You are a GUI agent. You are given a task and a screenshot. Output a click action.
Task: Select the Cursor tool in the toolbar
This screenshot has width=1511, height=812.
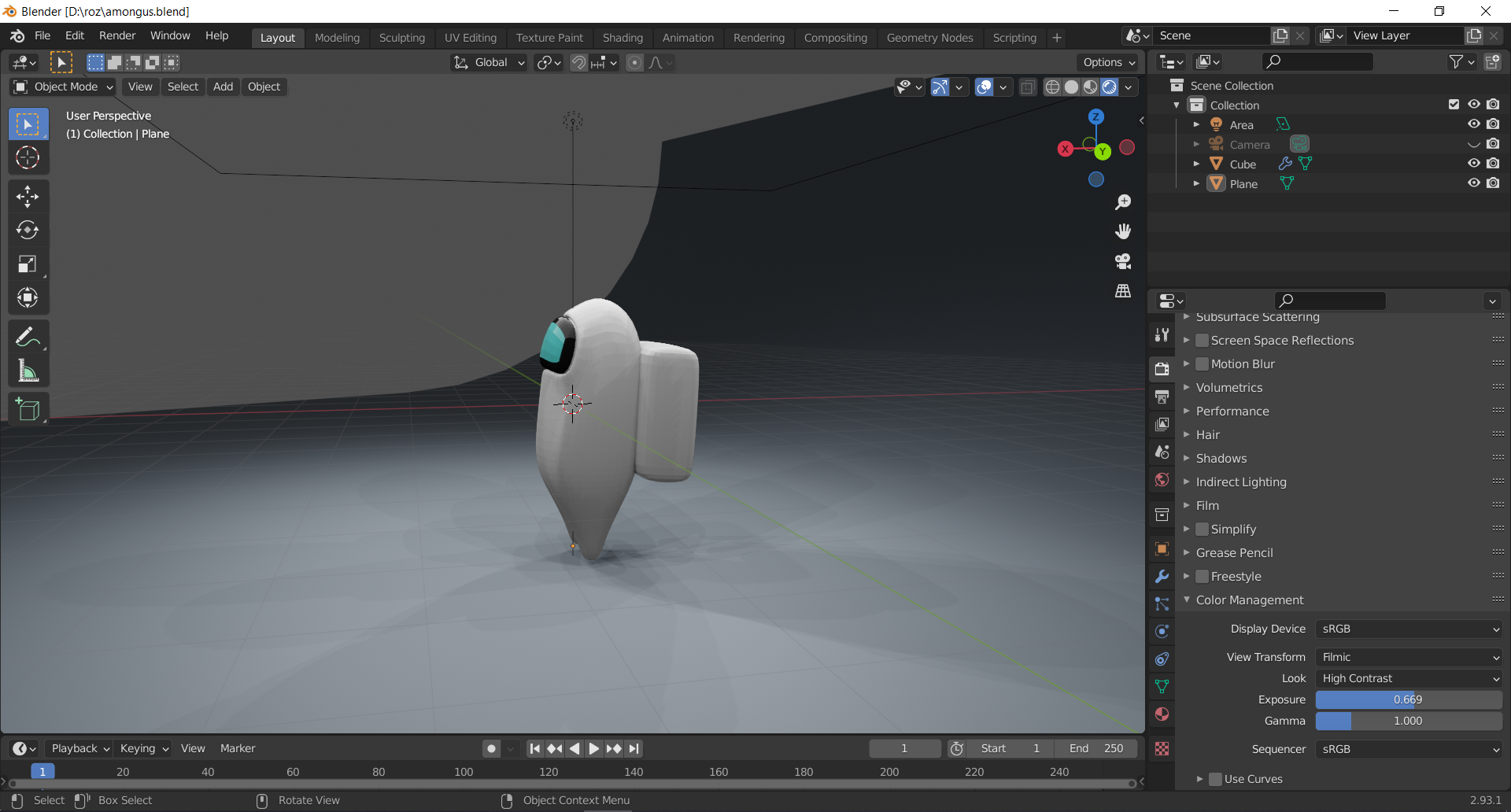tap(28, 158)
